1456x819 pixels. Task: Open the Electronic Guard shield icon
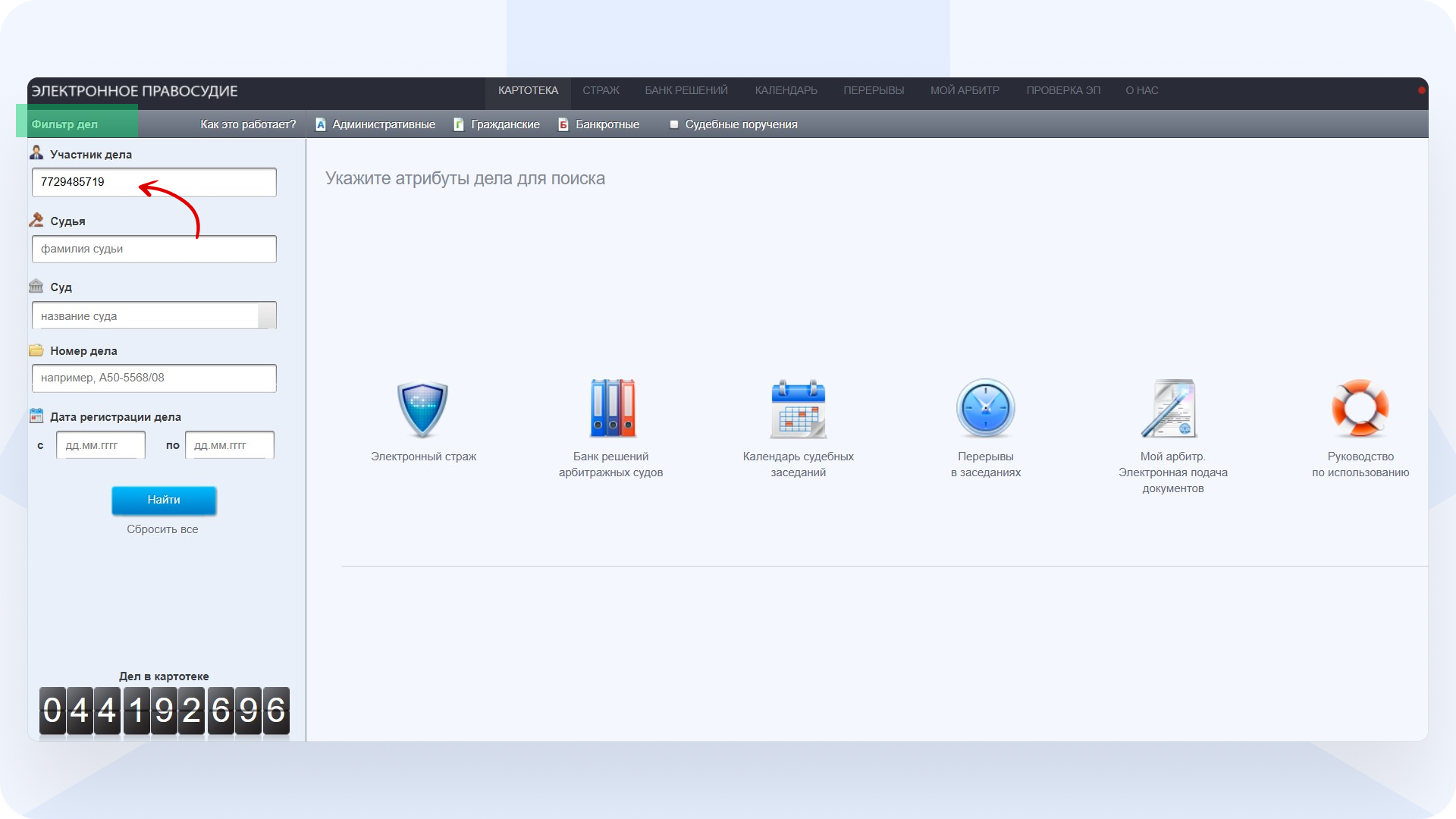point(422,409)
